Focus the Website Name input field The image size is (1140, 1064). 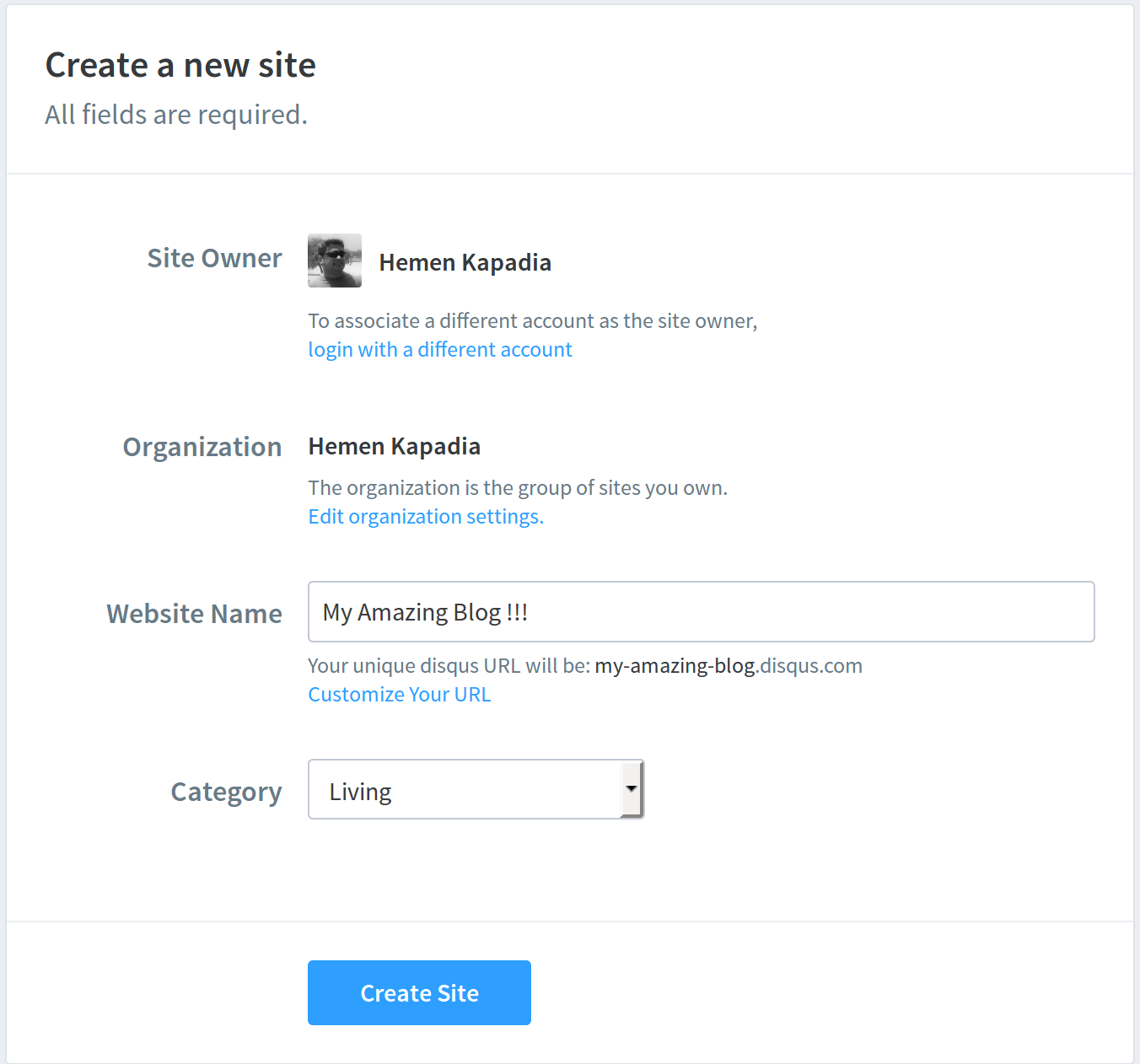coord(702,612)
